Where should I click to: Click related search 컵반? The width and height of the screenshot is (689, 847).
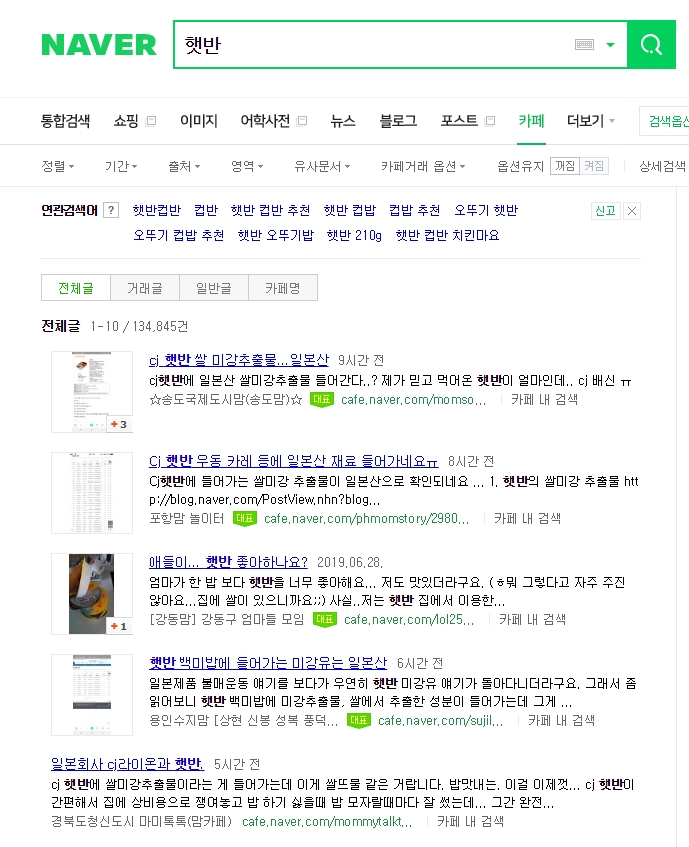click(x=206, y=210)
